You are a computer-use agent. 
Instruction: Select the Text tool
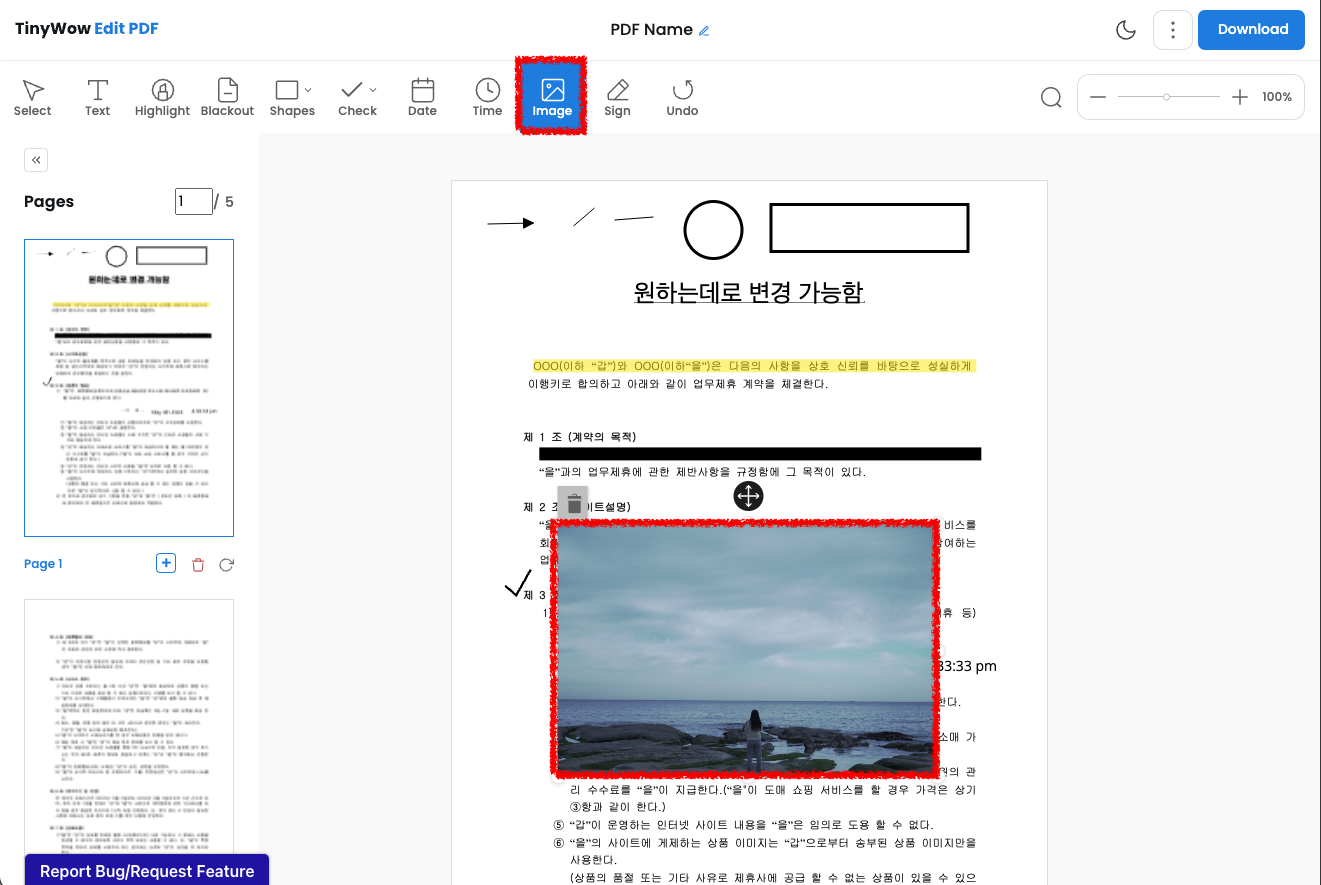click(x=97, y=96)
